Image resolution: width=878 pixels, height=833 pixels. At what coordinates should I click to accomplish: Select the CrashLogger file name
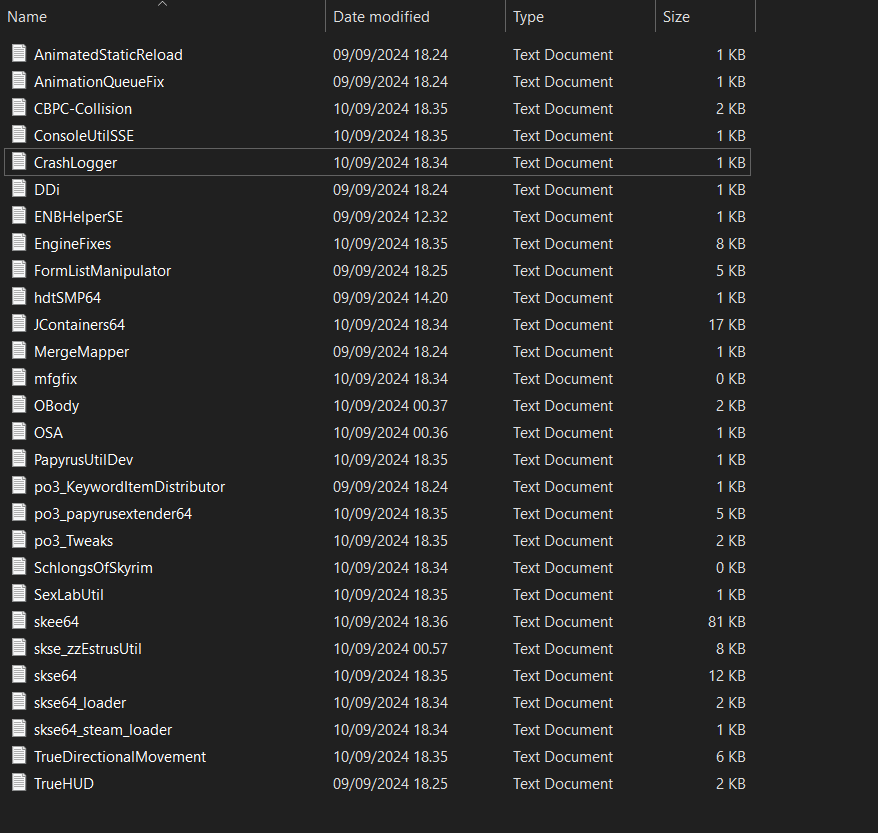click(x=76, y=163)
